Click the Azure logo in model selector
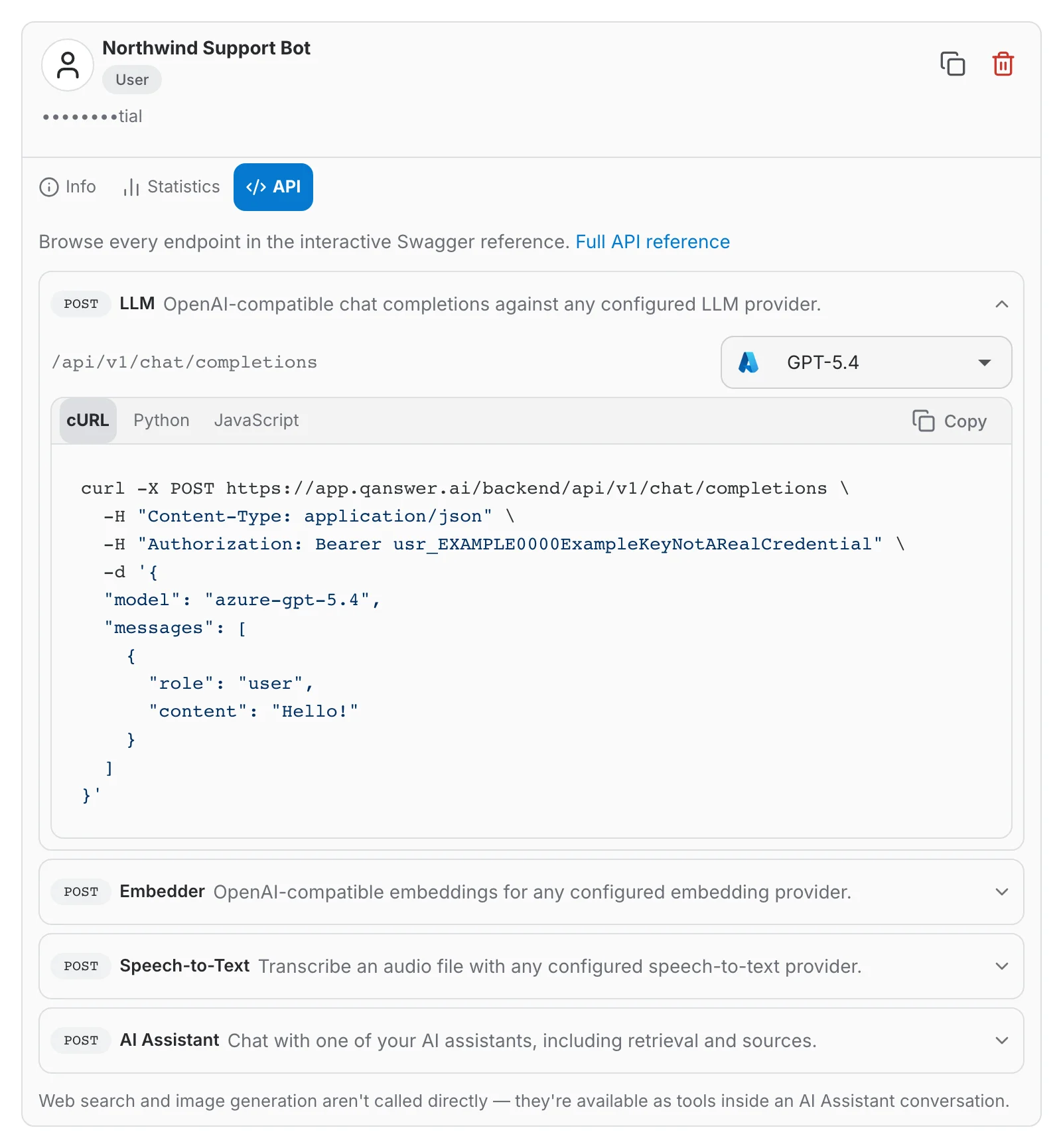1063x1148 pixels. tap(748, 362)
